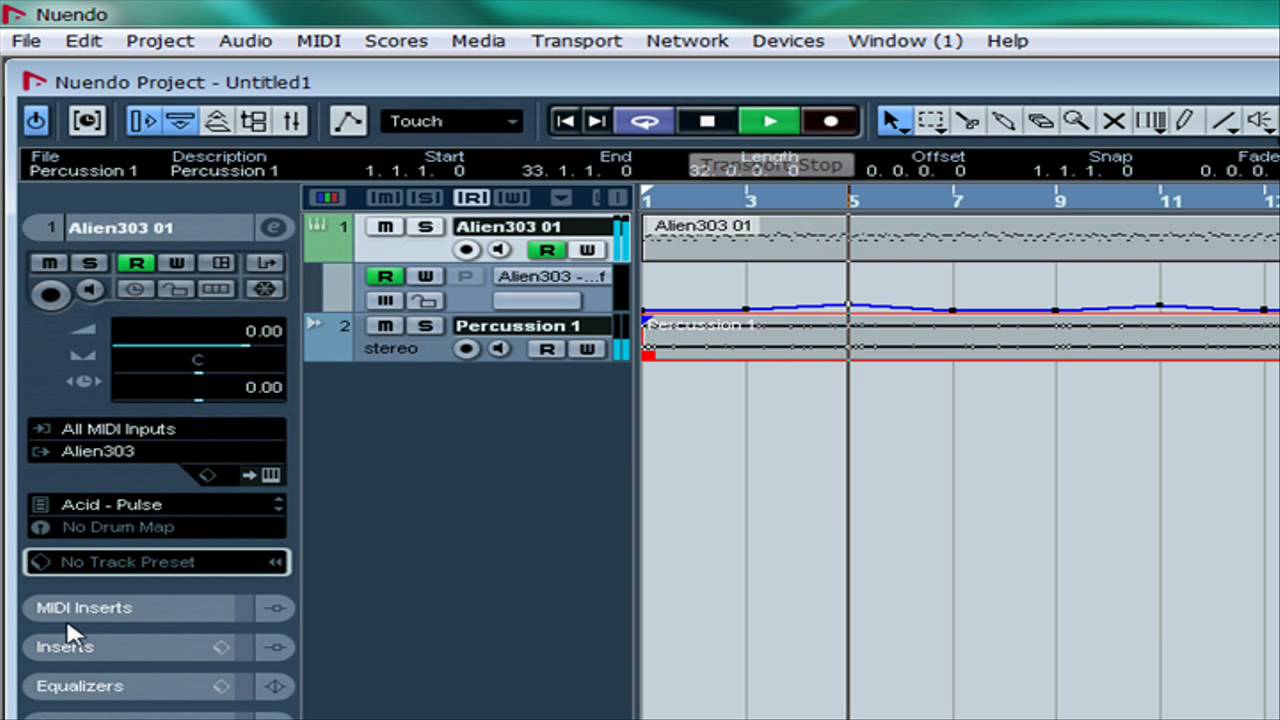Open the Devices menu

click(788, 41)
